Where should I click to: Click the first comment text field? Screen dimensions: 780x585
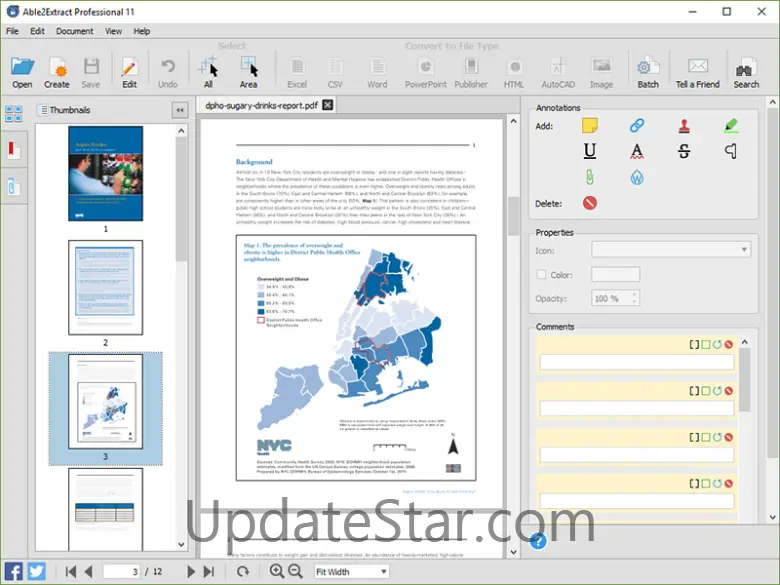click(637, 362)
